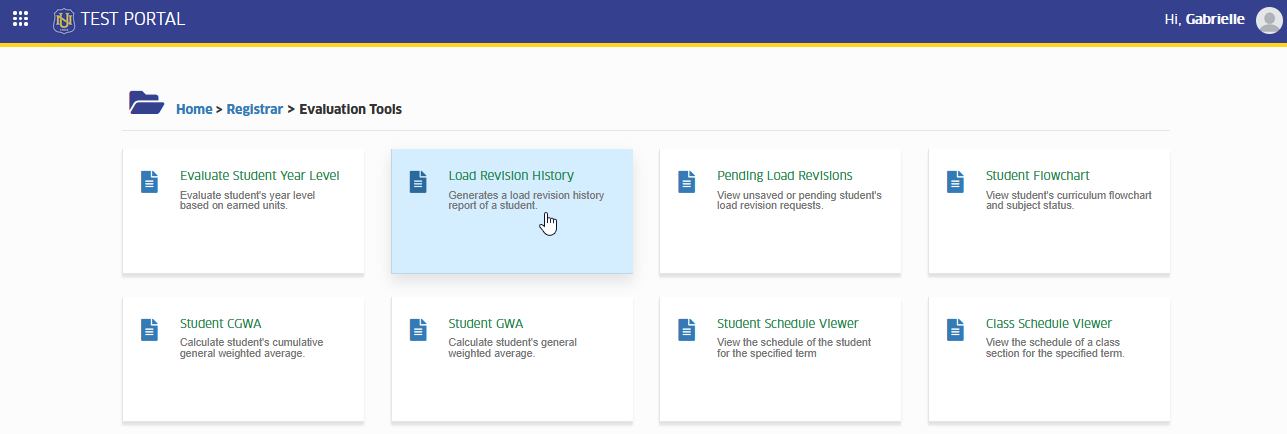Open Student Flowchart title
The image size is (1287, 434).
[1038, 176]
